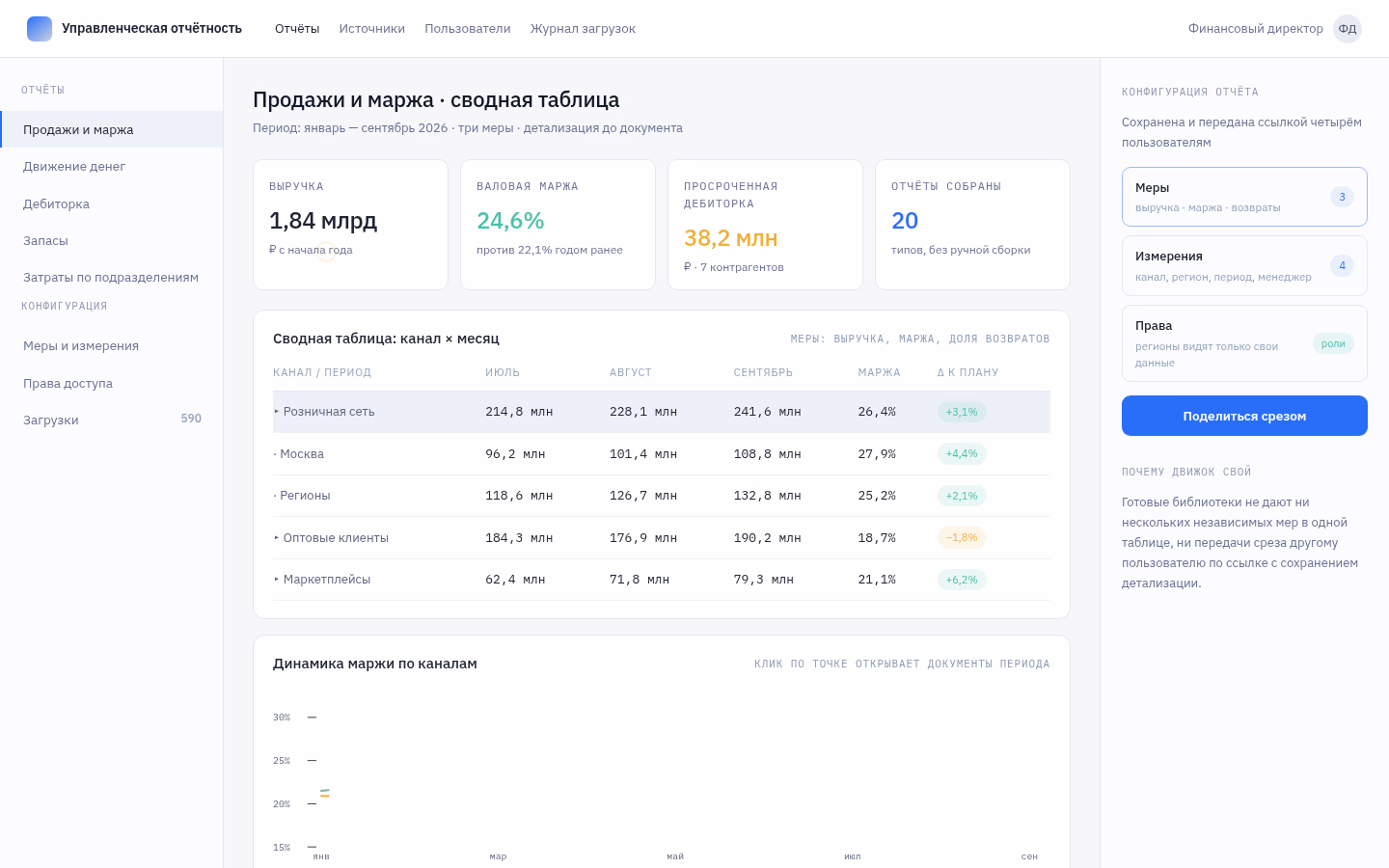Click the margin chart data point near янв
Viewport: 1389px width, 868px height.
[x=325, y=793]
